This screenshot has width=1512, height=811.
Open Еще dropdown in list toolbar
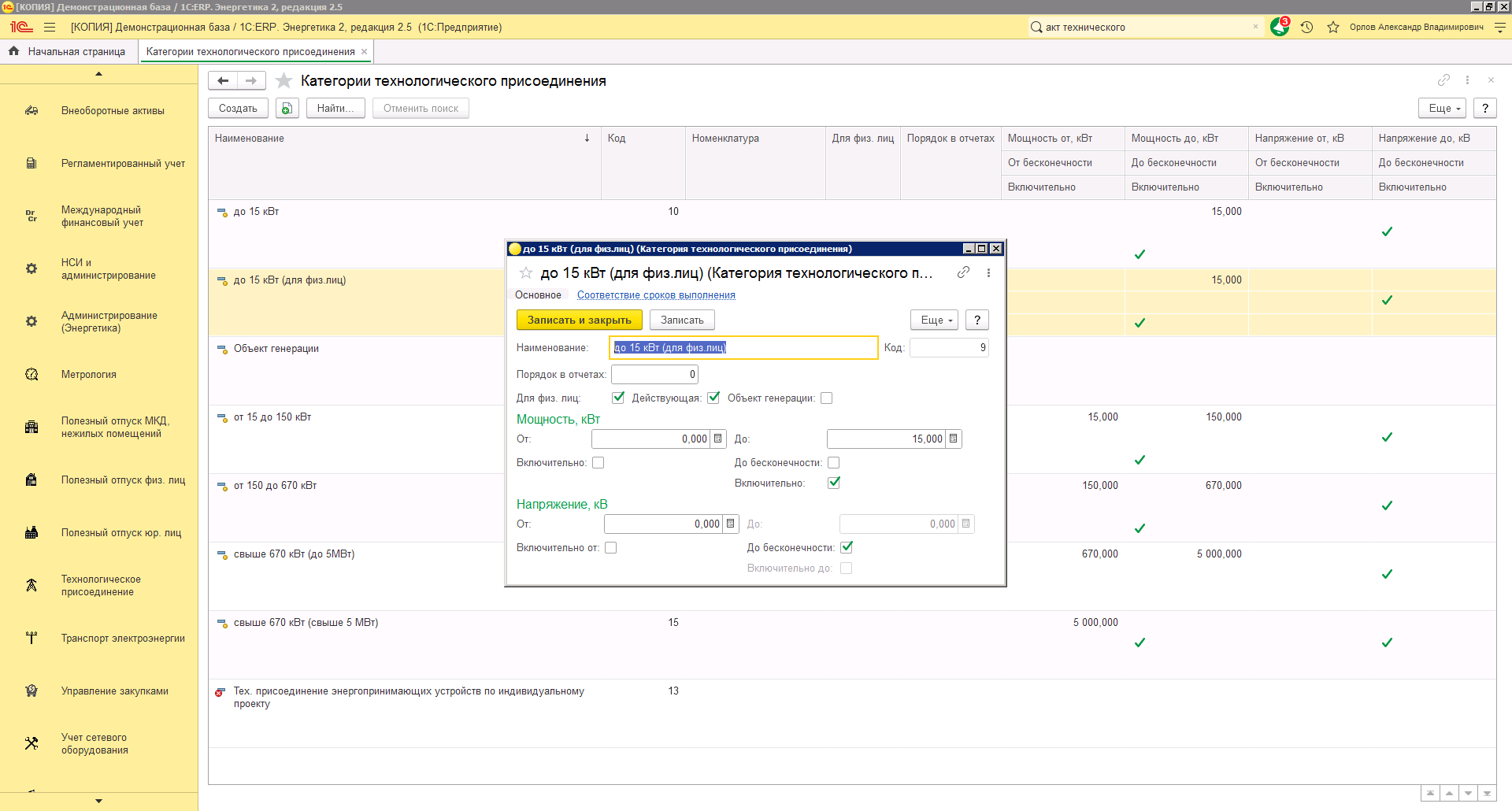pyautogui.click(x=1443, y=109)
